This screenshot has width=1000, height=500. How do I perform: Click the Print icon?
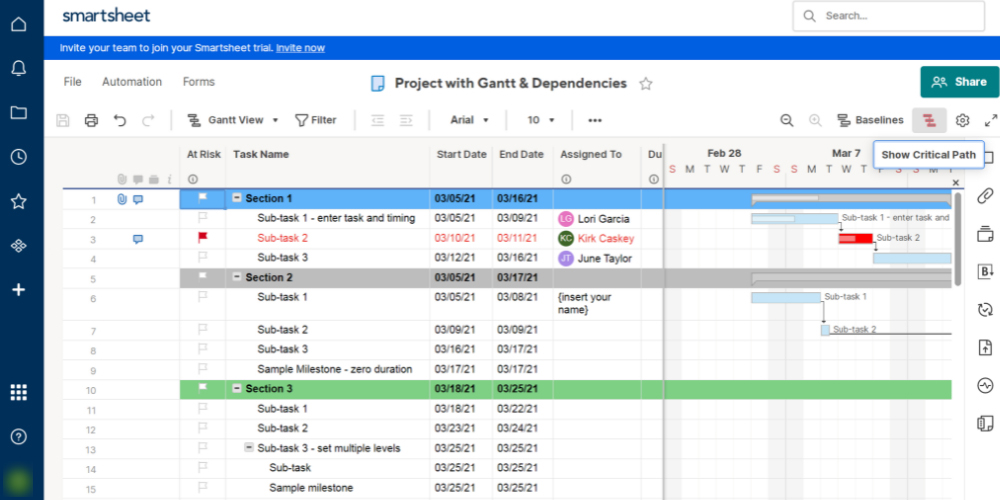[92, 120]
